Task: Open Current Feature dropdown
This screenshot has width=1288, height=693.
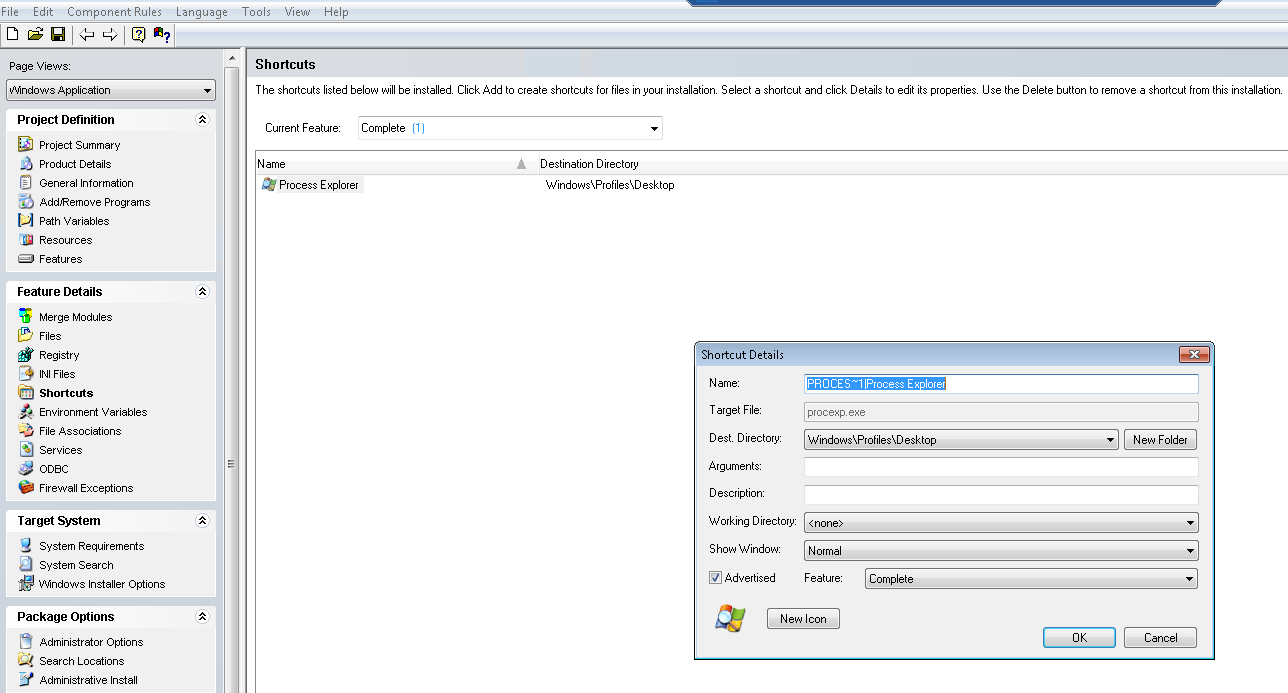Action: (510, 128)
